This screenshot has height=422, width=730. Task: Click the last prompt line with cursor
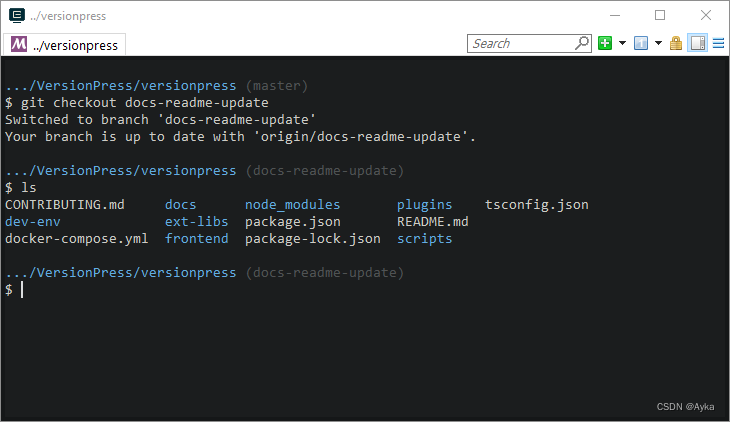point(14,289)
